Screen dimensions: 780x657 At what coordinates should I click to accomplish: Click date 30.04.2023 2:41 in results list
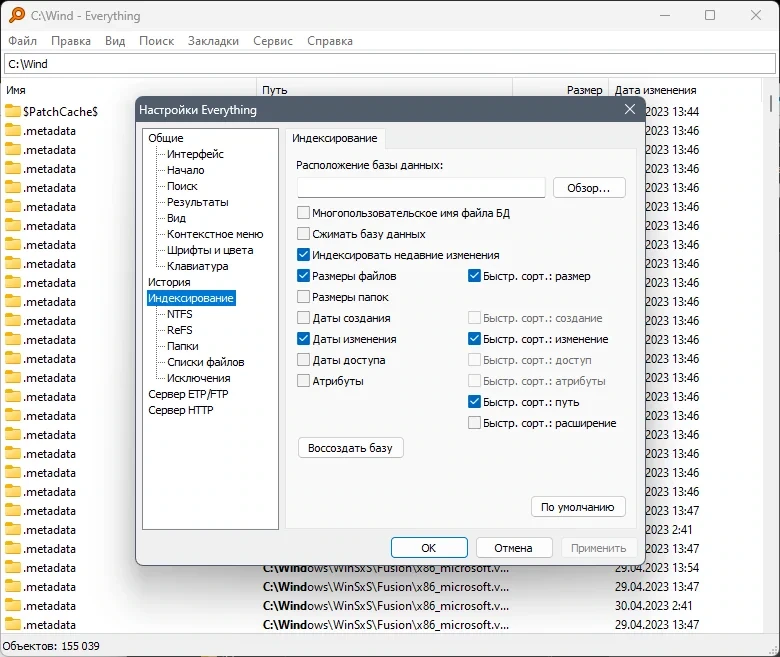pos(653,605)
